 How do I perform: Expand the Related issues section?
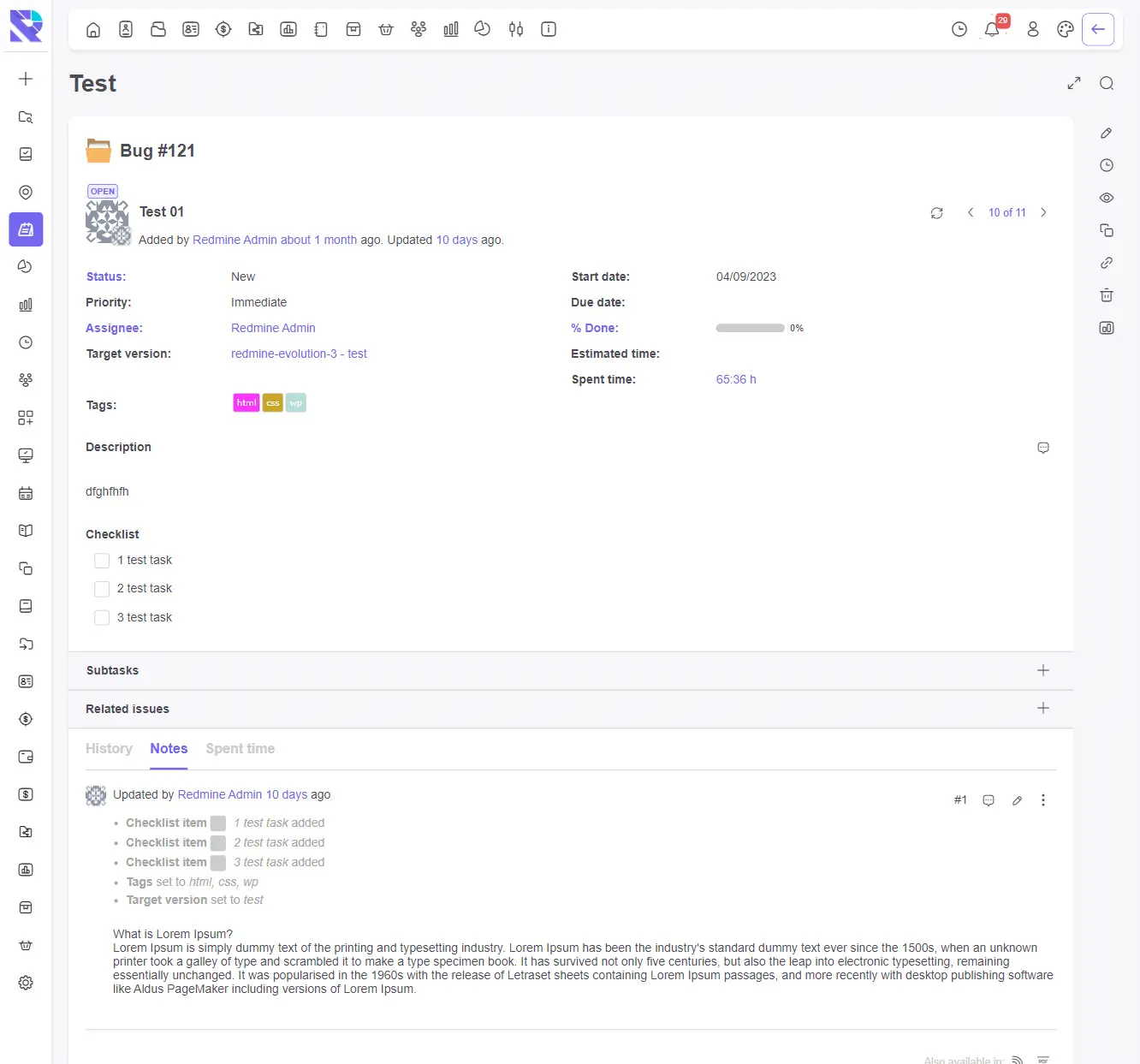click(1042, 709)
